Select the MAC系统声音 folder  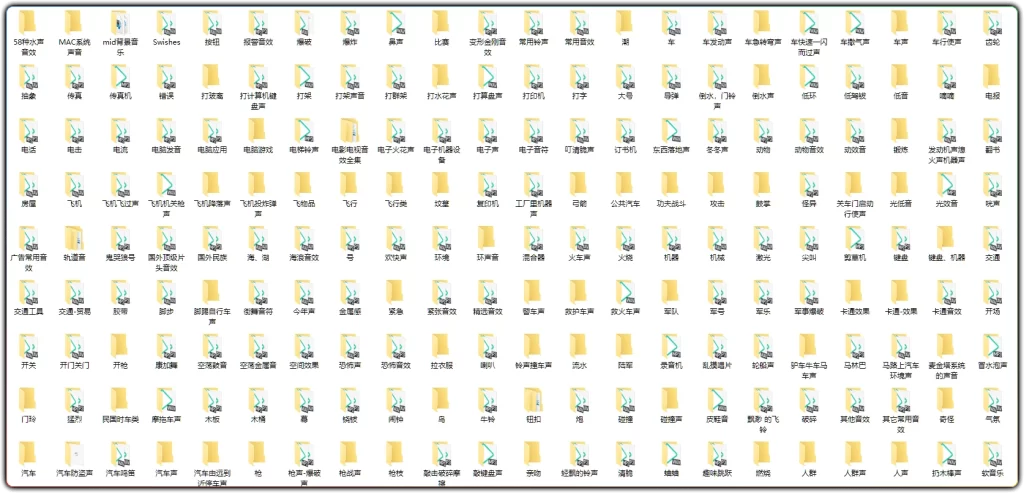click(x=74, y=31)
